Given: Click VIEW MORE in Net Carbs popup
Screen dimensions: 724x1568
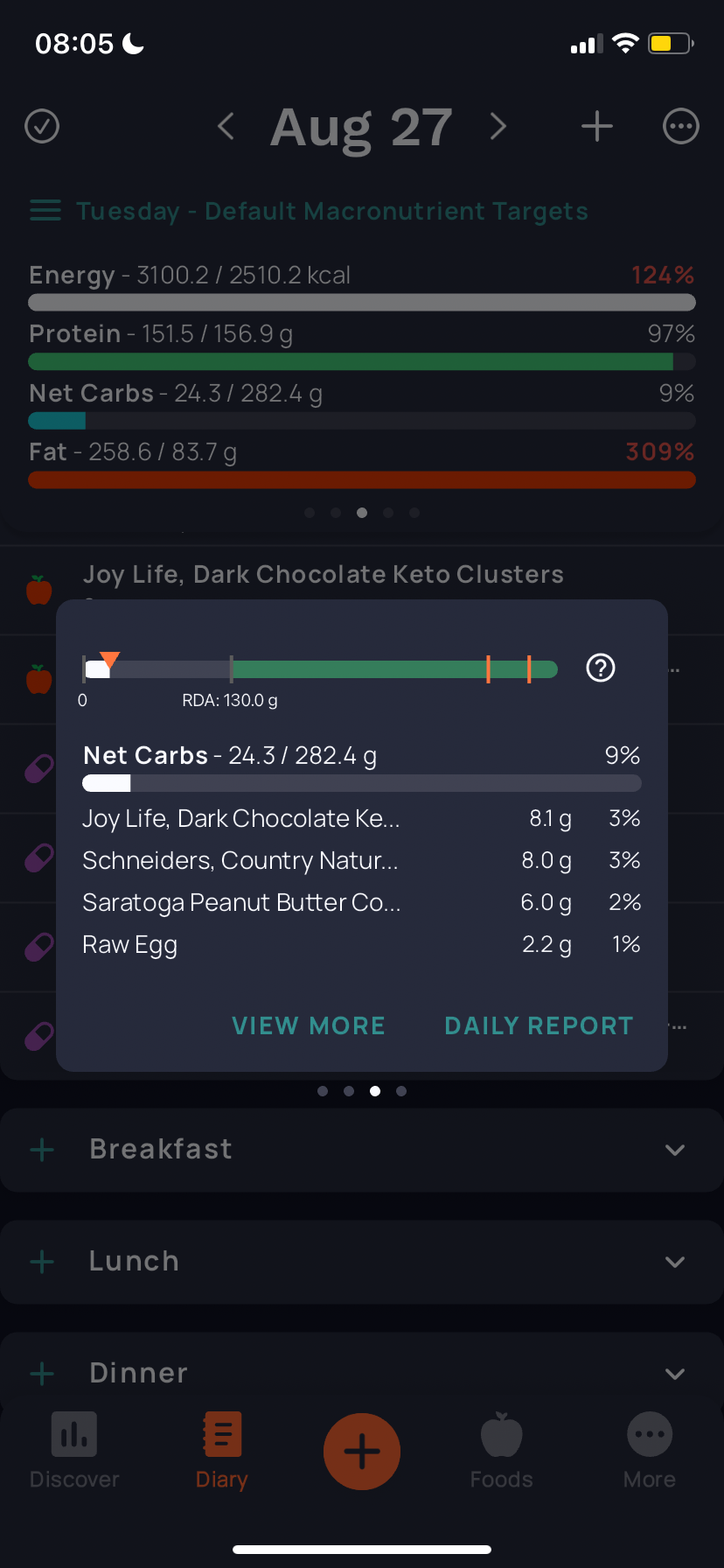Looking at the screenshot, I should [x=309, y=1025].
